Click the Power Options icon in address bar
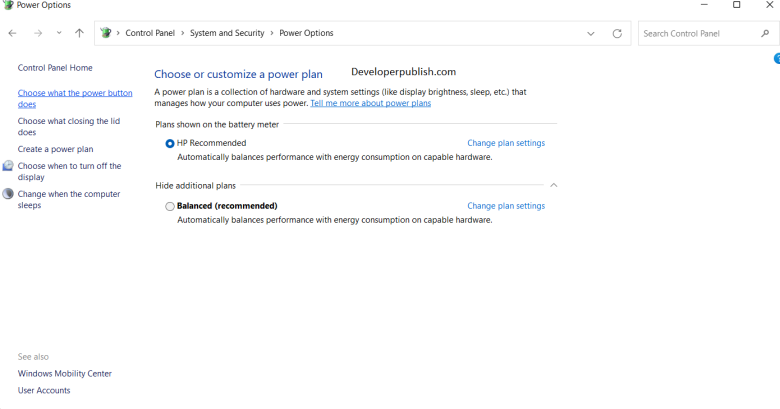This screenshot has width=780, height=409. point(106,33)
